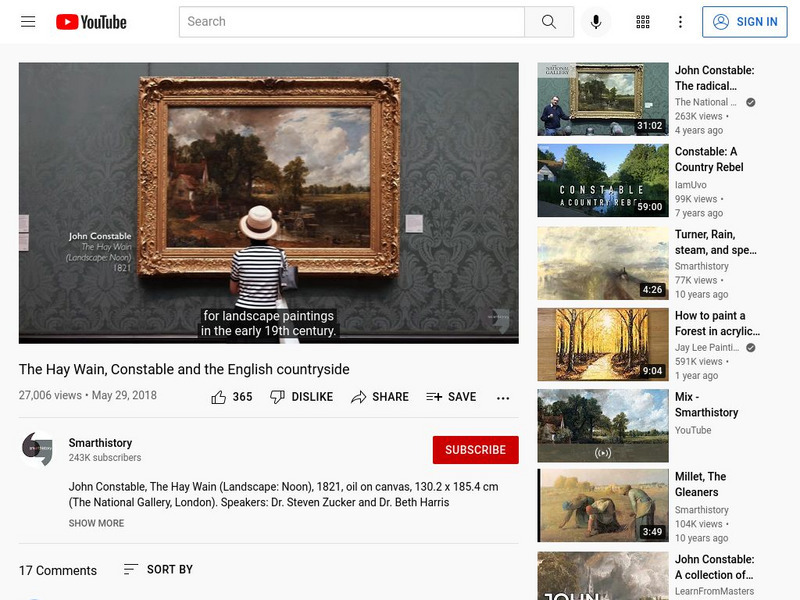Open the SIGN IN page

pyautogui.click(x=745, y=21)
